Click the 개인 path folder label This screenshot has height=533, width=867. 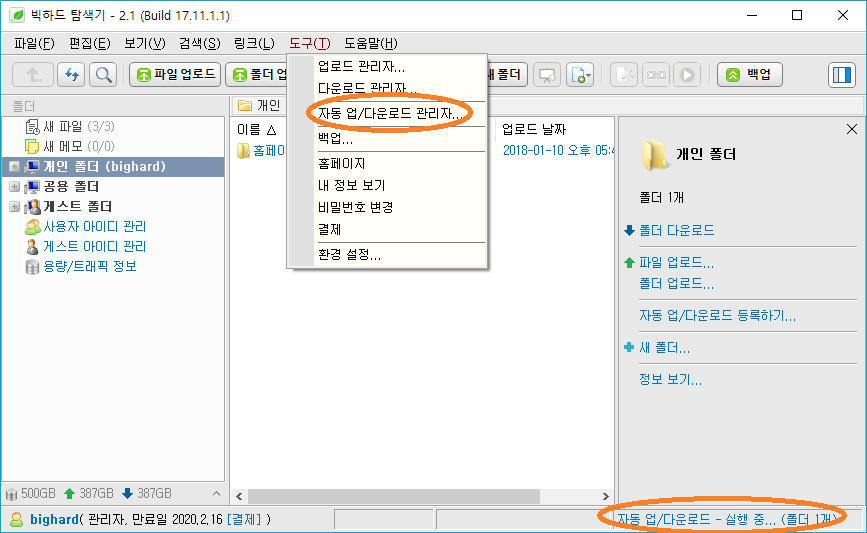coord(268,106)
